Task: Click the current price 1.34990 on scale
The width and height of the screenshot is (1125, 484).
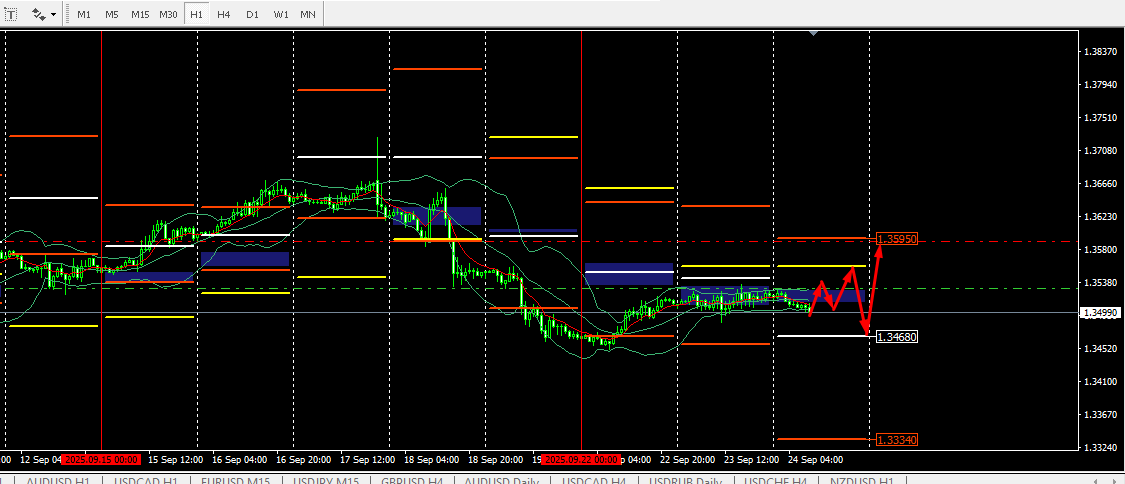Action: point(1102,313)
